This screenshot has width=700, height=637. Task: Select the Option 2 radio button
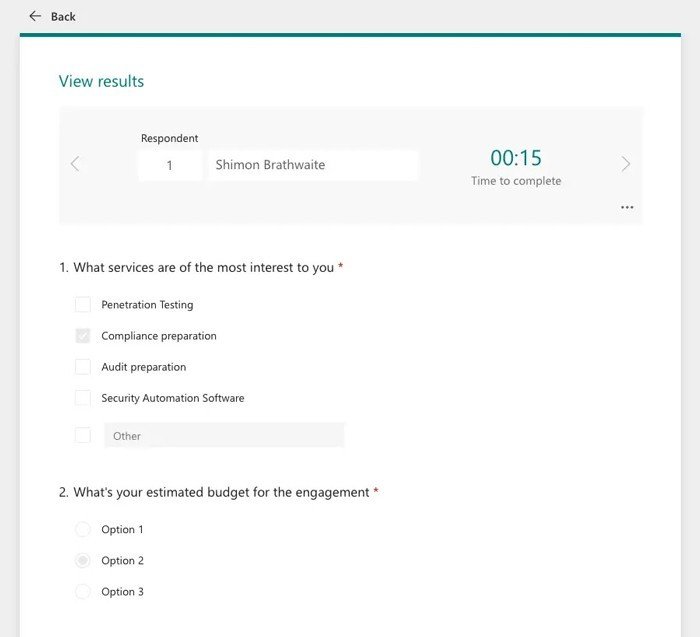click(x=83, y=561)
